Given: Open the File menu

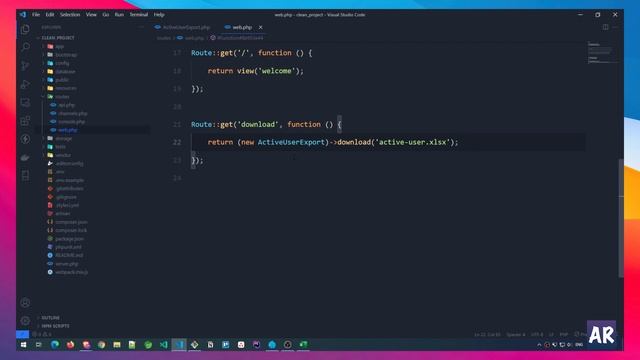Looking at the screenshot, I should [36, 14].
